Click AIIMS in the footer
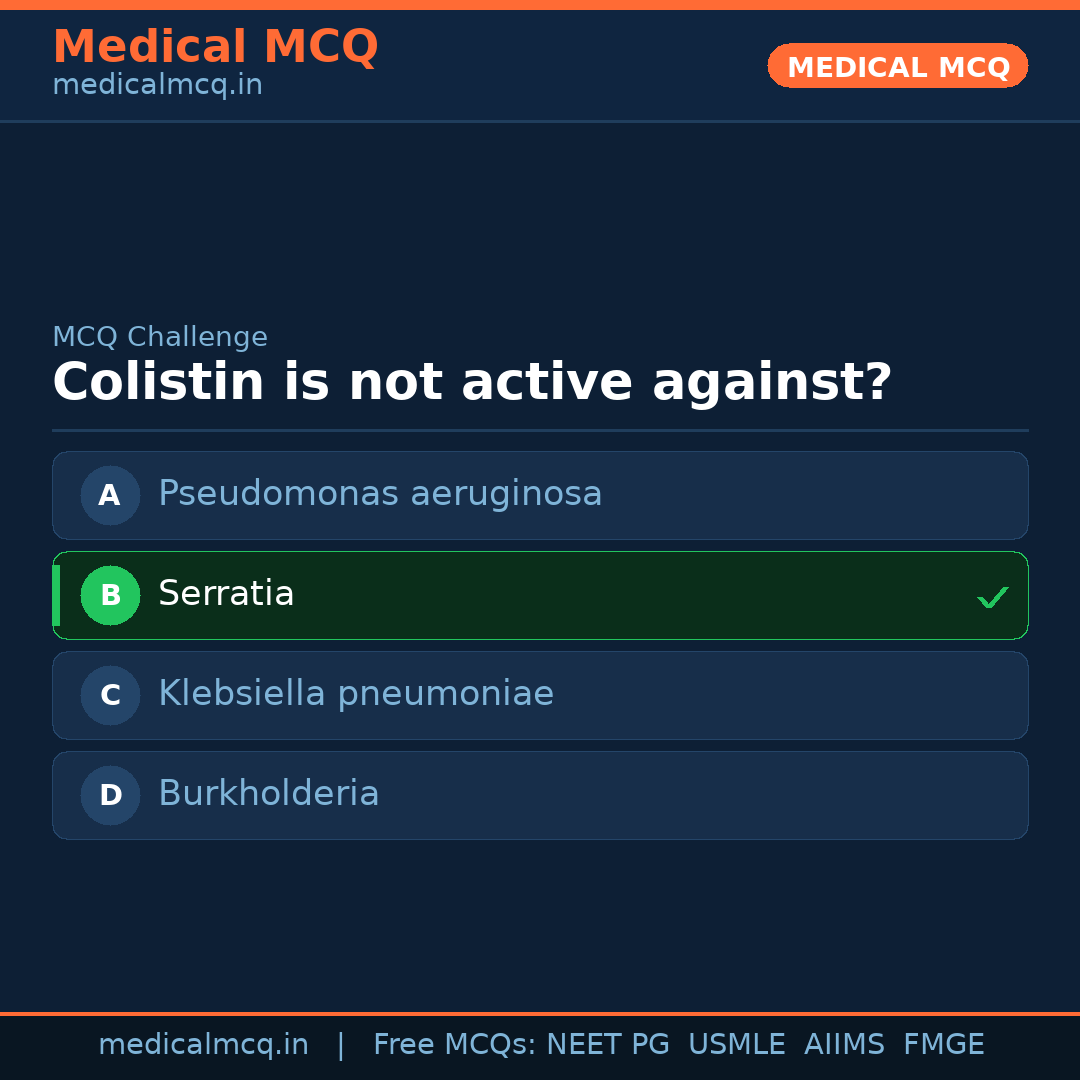This screenshot has width=1080, height=1080. [844, 1045]
